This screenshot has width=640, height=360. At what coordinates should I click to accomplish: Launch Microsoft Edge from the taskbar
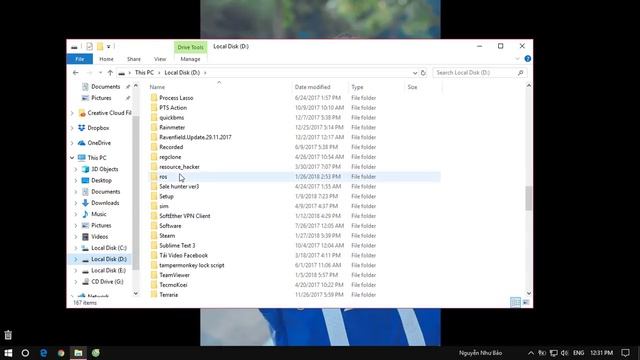tap(43, 353)
